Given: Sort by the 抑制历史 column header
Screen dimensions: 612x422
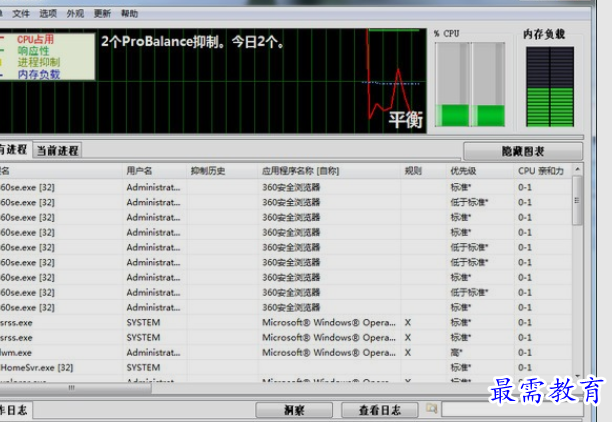Looking at the screenshot, I should coord(222,171).
